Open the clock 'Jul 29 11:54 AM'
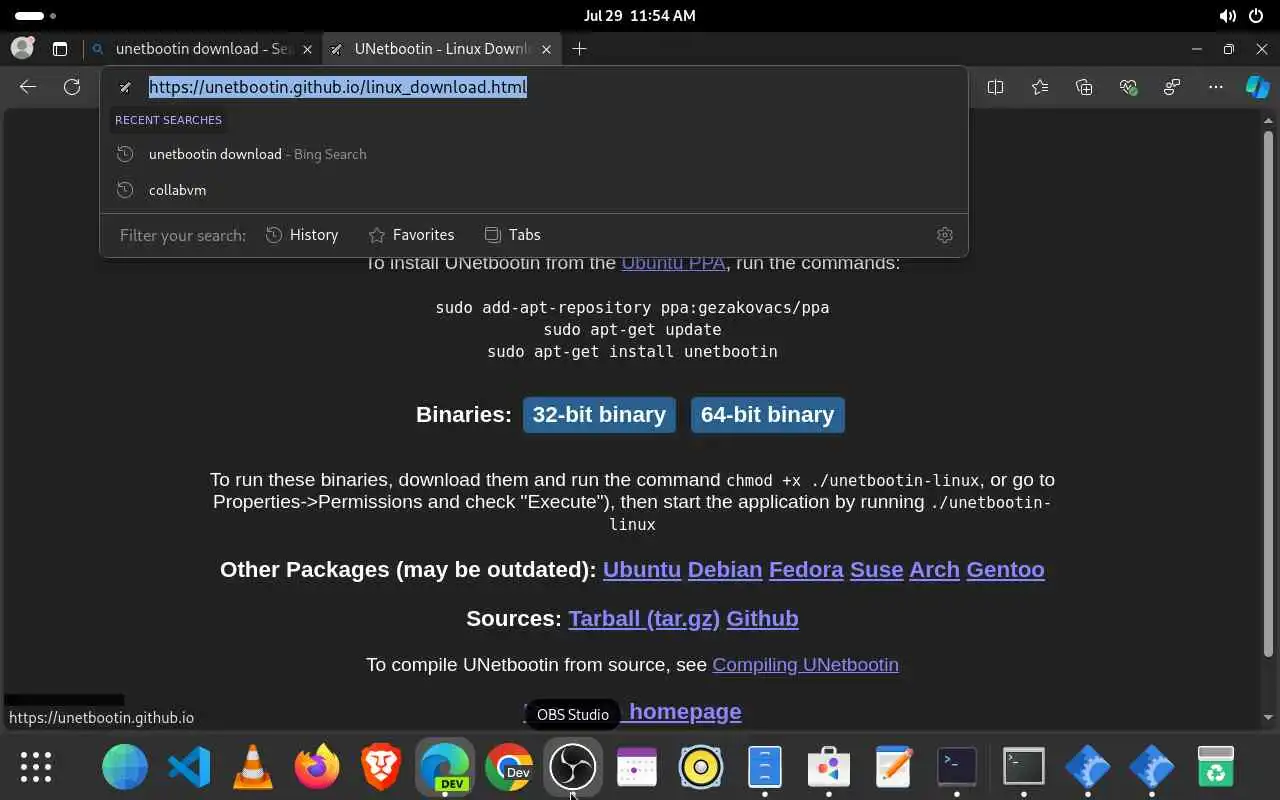 tap(639, 16)
